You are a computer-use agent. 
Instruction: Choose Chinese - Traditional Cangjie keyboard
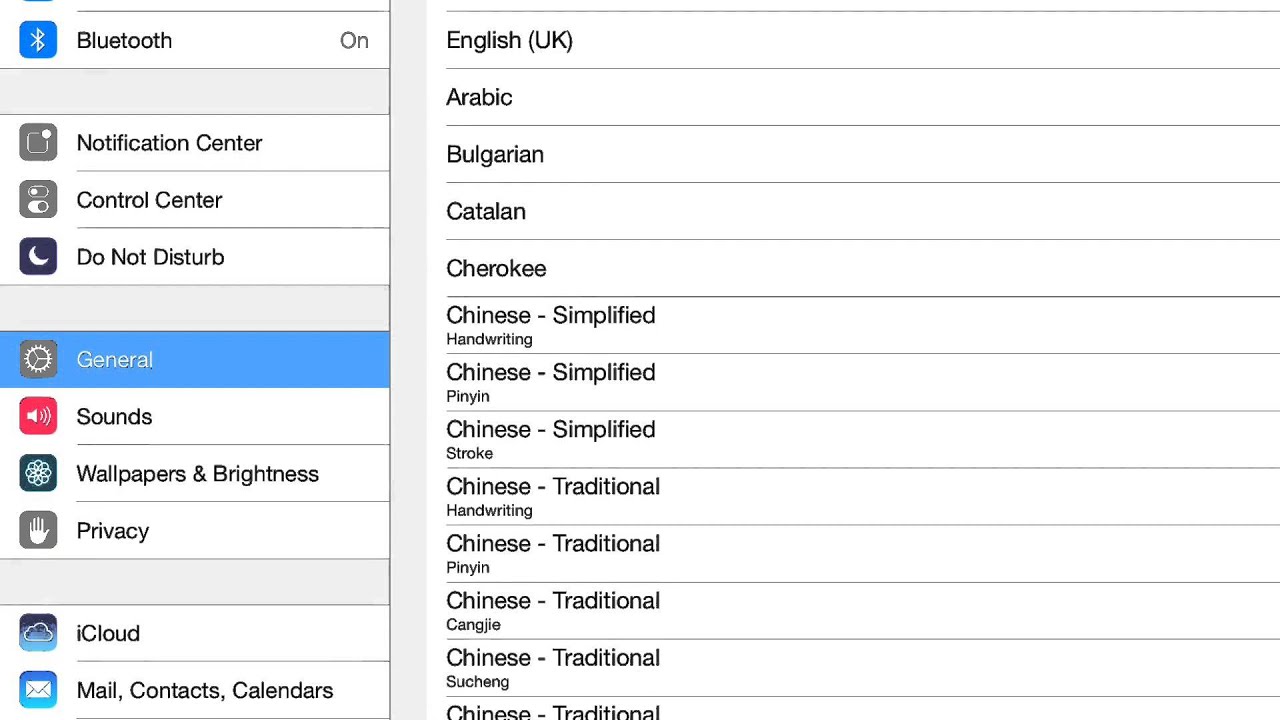853,610
